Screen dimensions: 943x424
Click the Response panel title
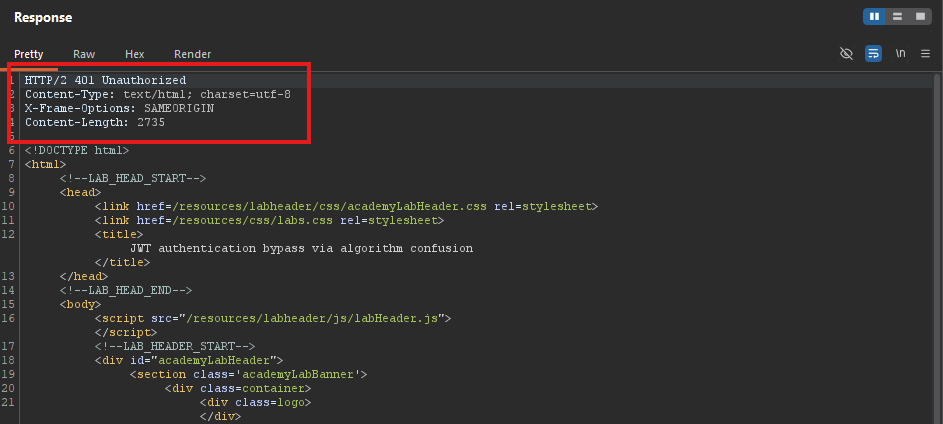(43, 17)
